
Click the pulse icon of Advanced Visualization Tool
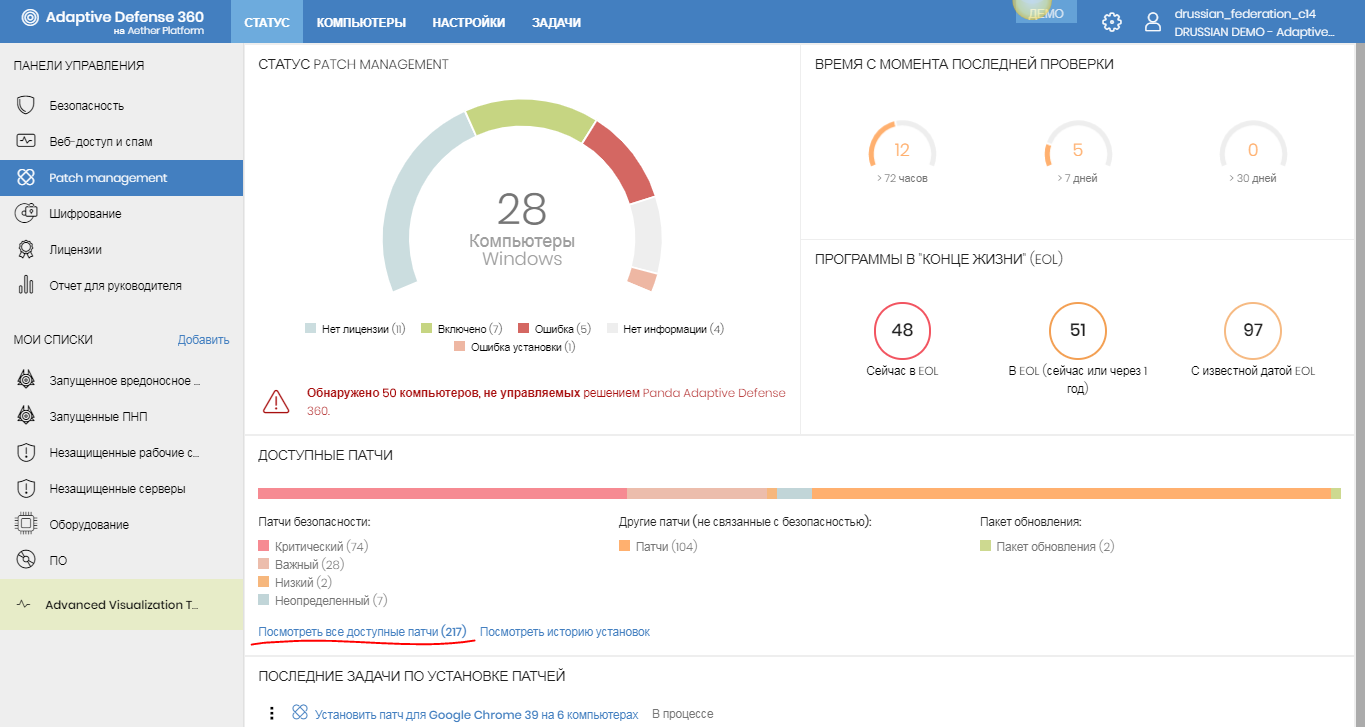tap(25, 605)
